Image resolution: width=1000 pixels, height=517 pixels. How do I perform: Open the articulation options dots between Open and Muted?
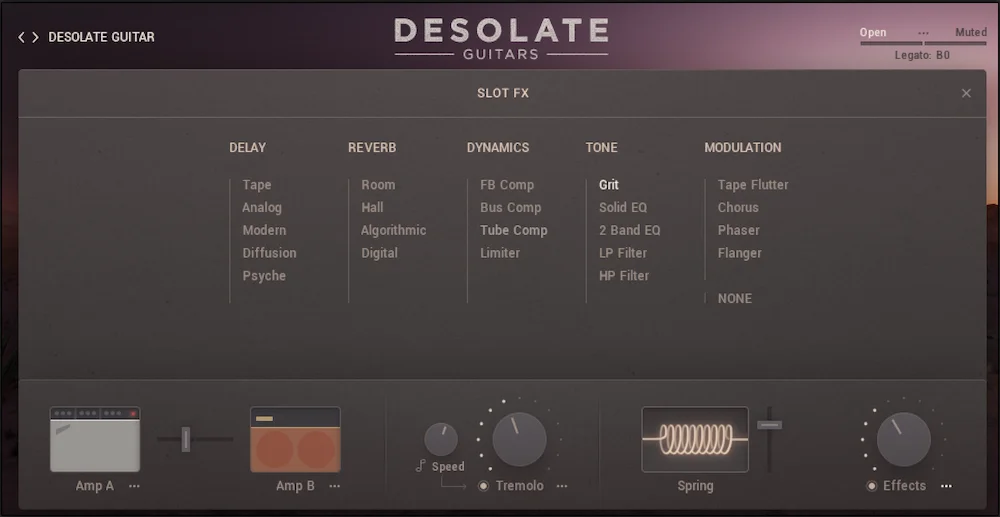point(923,33)
